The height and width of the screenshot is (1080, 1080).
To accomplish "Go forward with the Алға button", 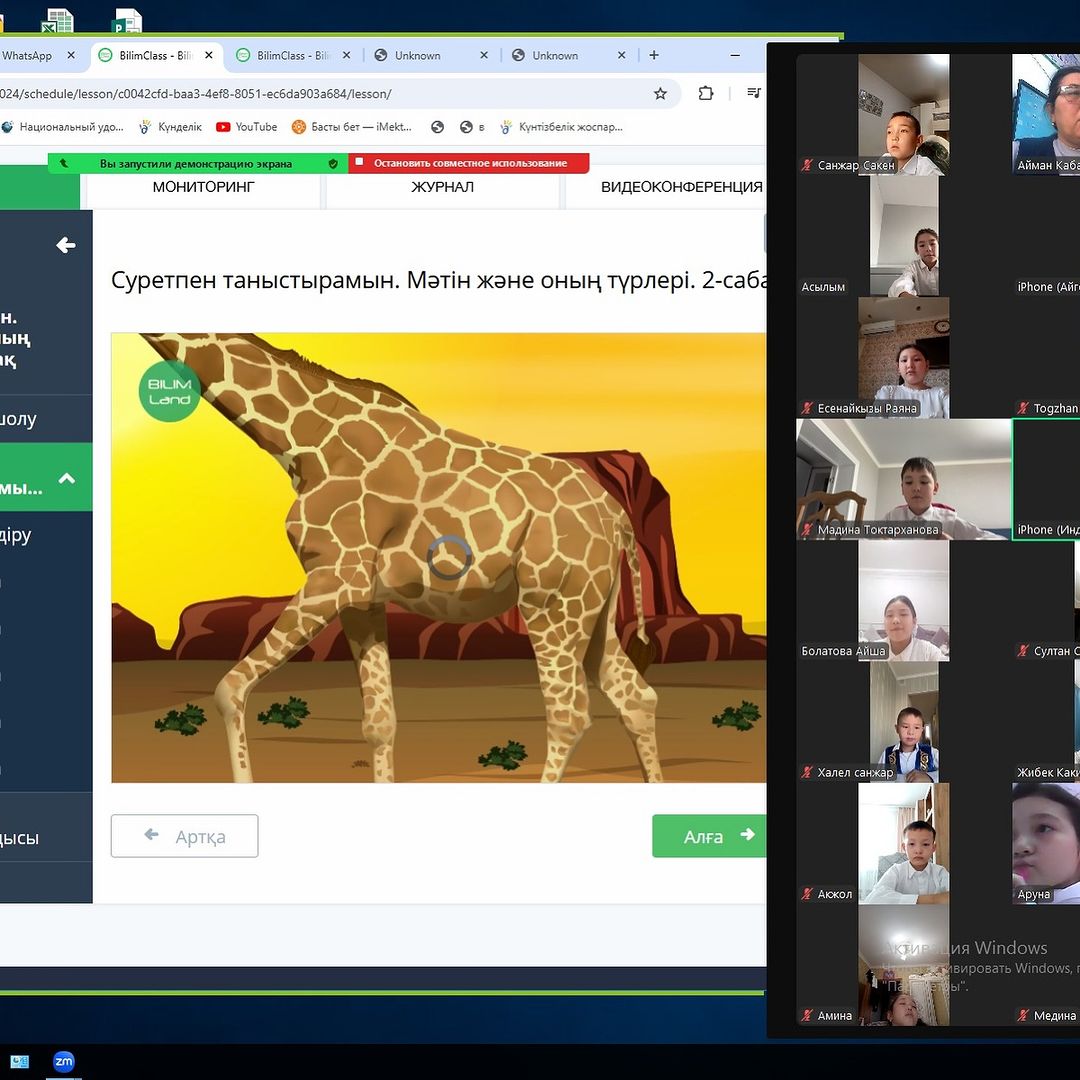I will coord(709,836).
